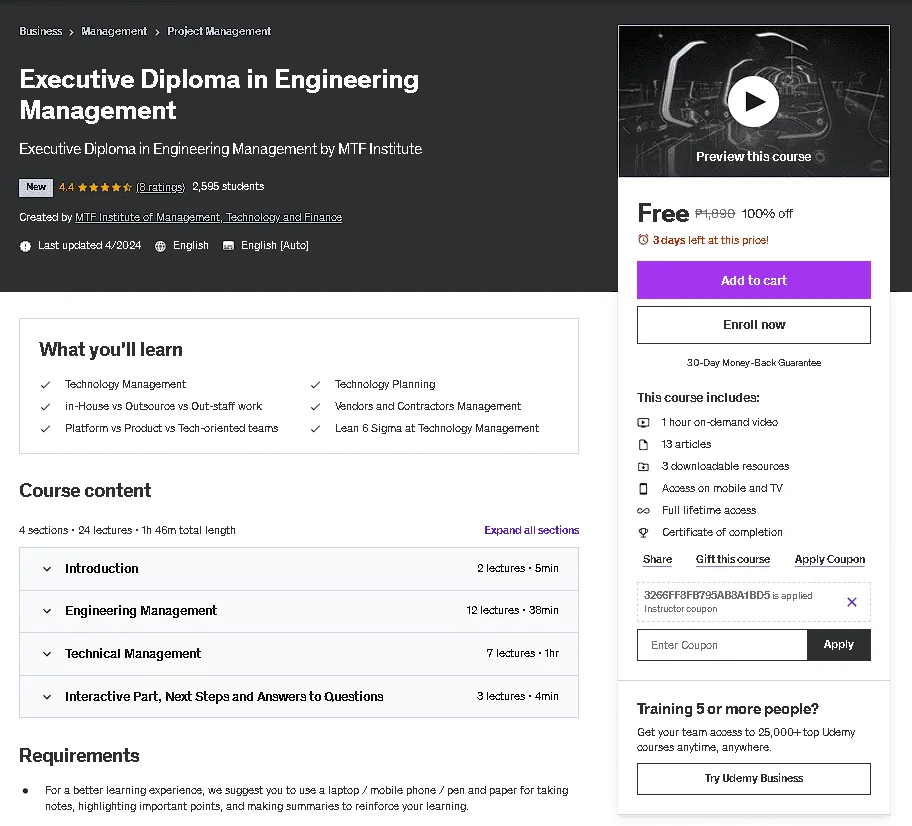Click the last updated badge icon
The height and width of the screenshot is (826, 912).
[x=25, y=246]
